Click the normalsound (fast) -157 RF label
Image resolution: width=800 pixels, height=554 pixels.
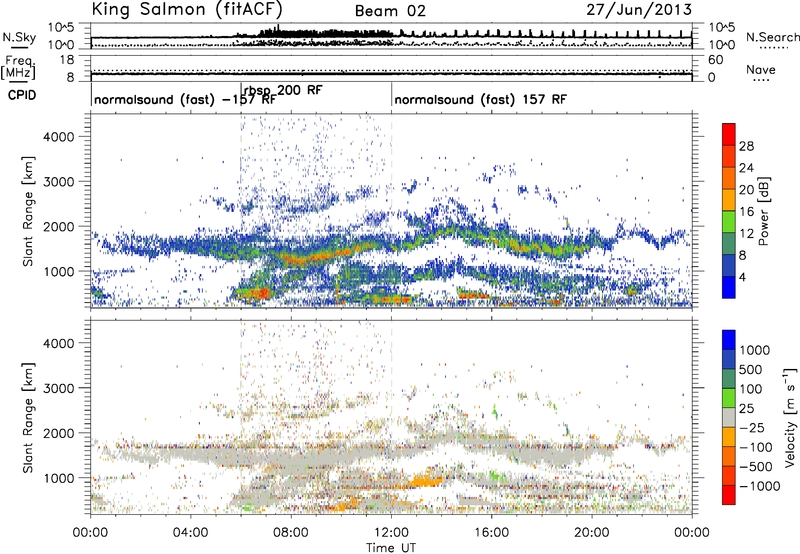click(185, 99)
